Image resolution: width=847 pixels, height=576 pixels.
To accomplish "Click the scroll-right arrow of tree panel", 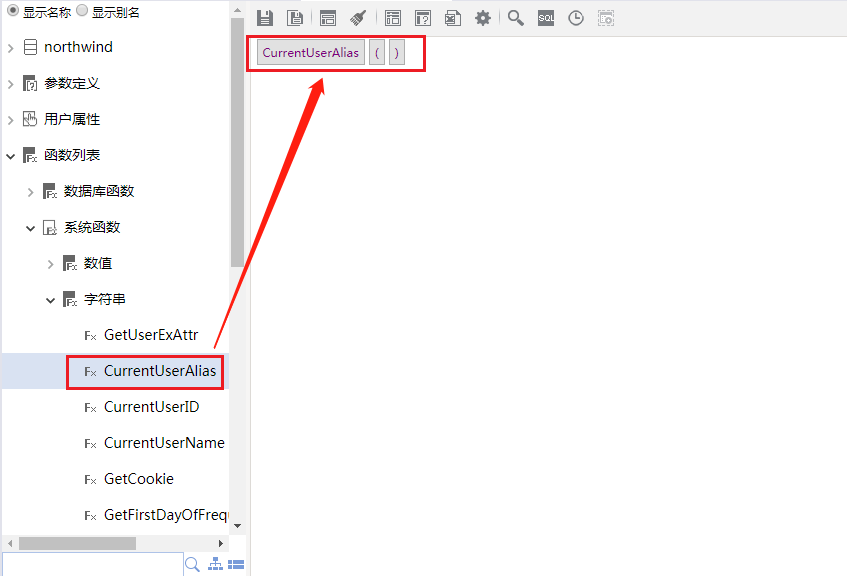I will (x=220, y=543).
